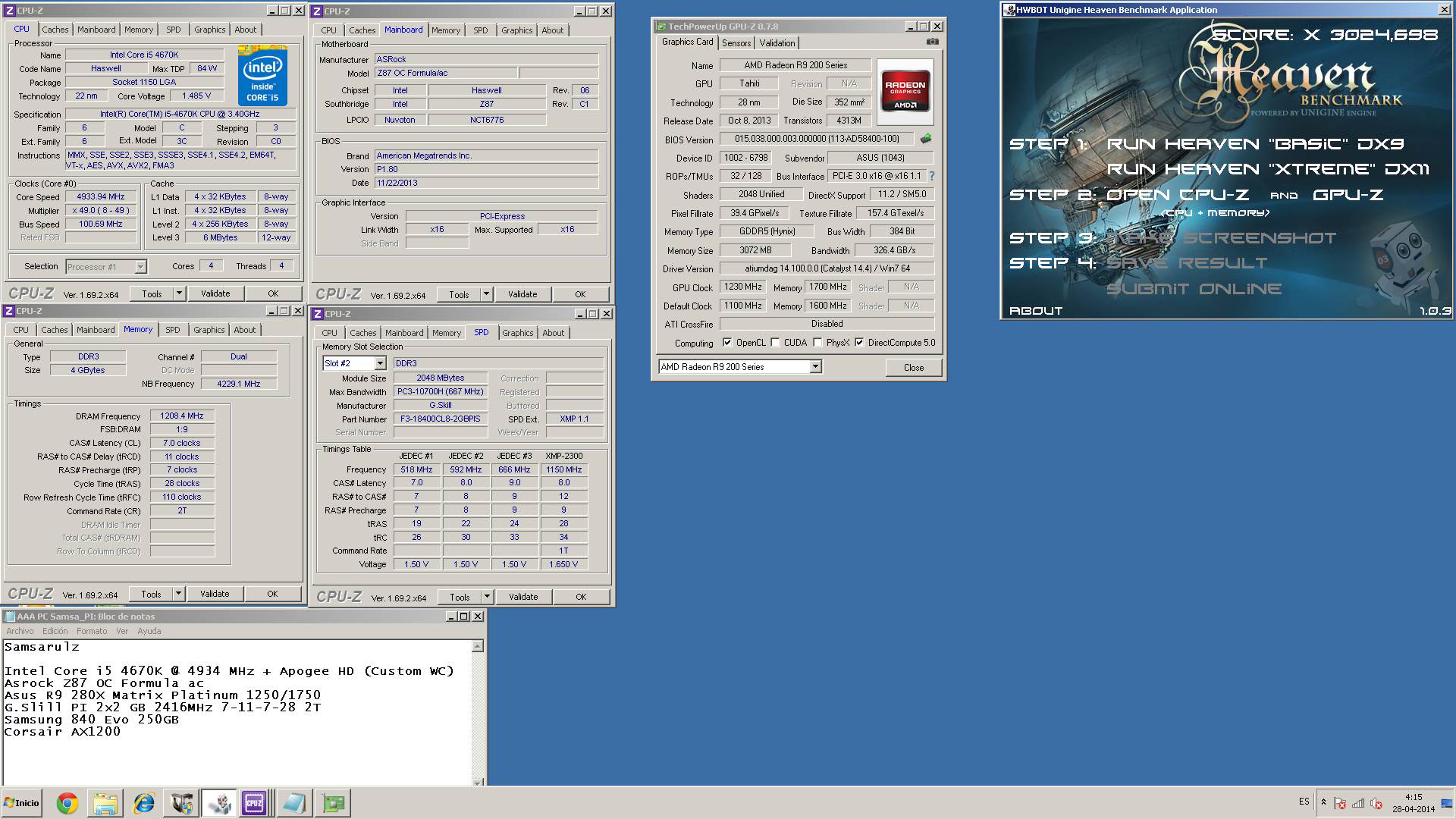Screen dimensions: 1456x819
Task: Open the Formato menu in Notepad
Action: pyautogui.click(x=92, y=631)
